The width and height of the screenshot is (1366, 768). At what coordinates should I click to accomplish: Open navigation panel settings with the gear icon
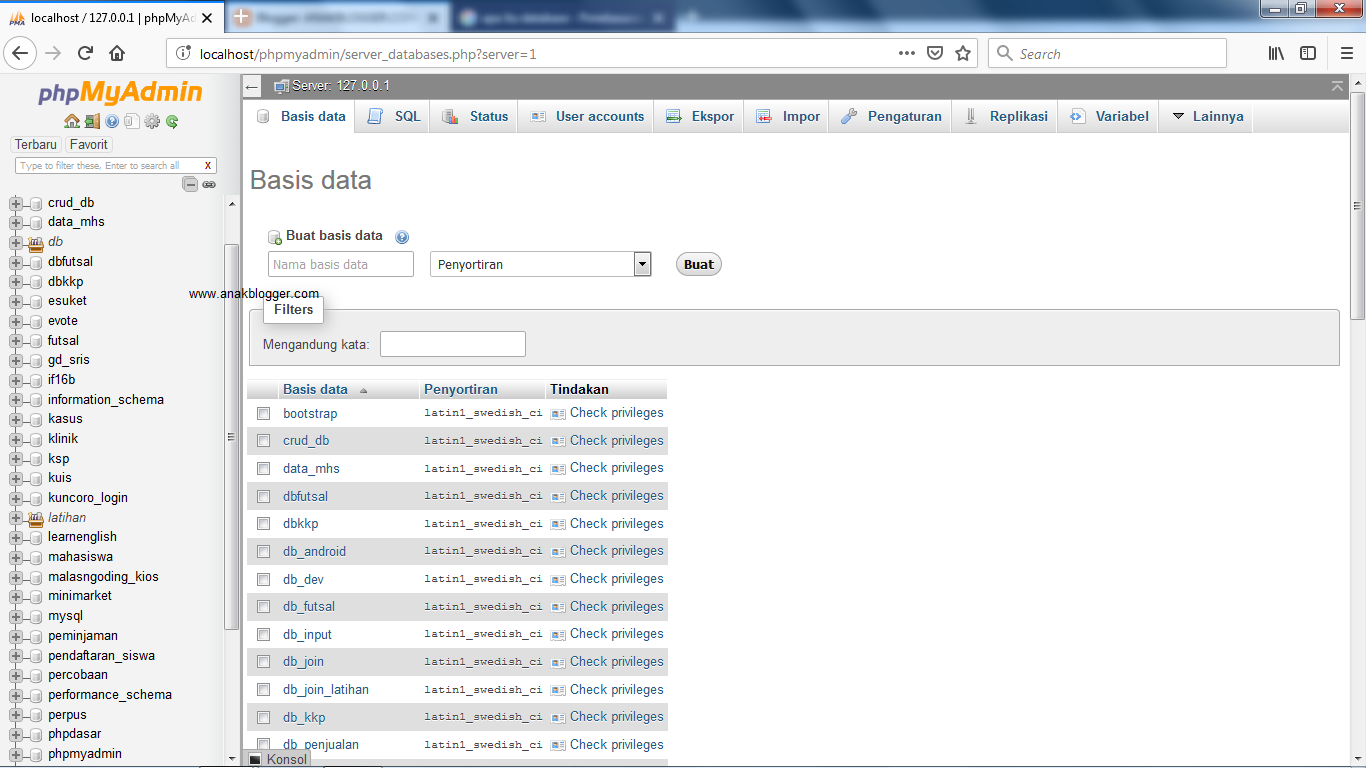[x=152, y=122]
